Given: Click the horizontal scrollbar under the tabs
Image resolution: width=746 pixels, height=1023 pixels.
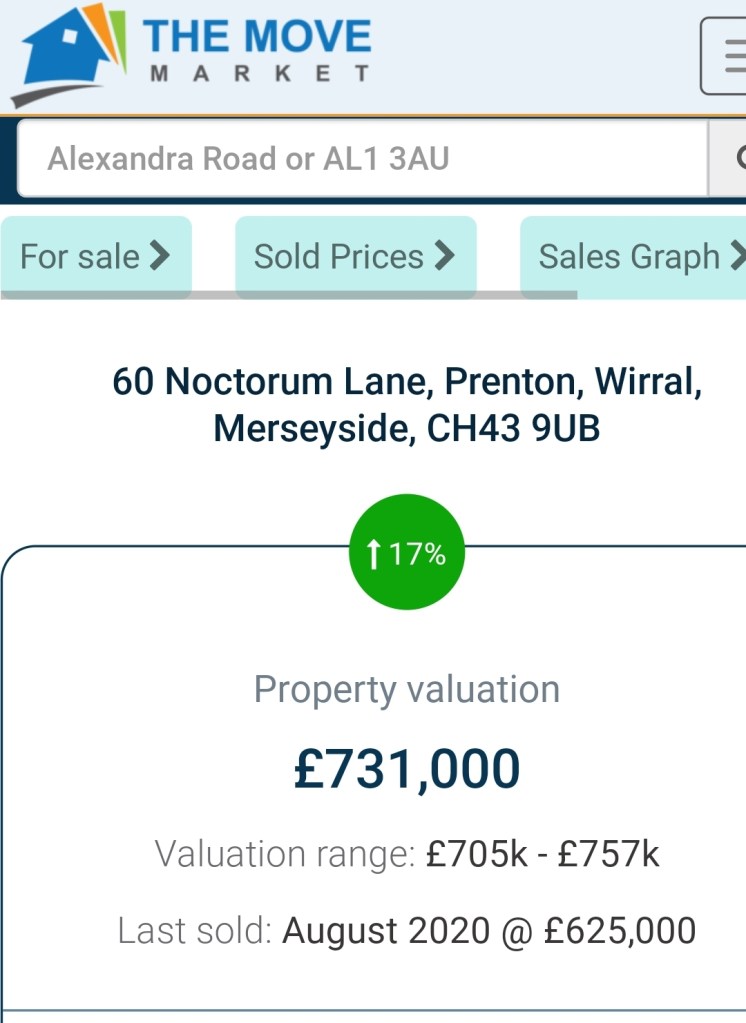Looking at the screenshot, I should (288, 295).
